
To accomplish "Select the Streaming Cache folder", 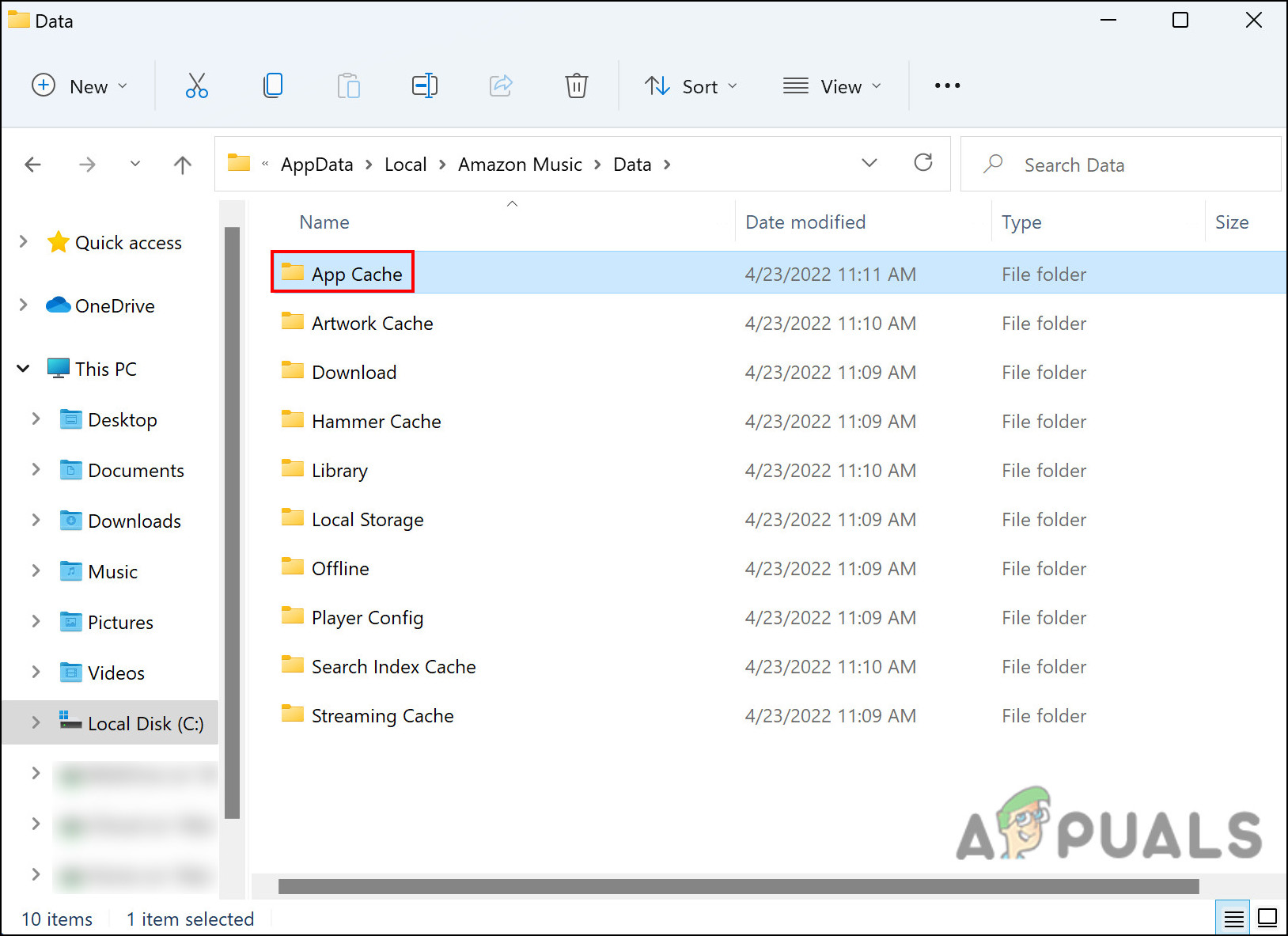I will 382,716.
